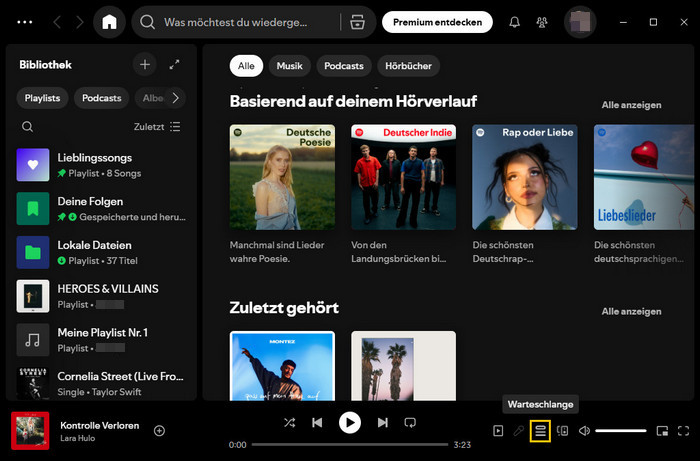
Task: Open the Warteschlange queue
Action: (x=540, y=431)
